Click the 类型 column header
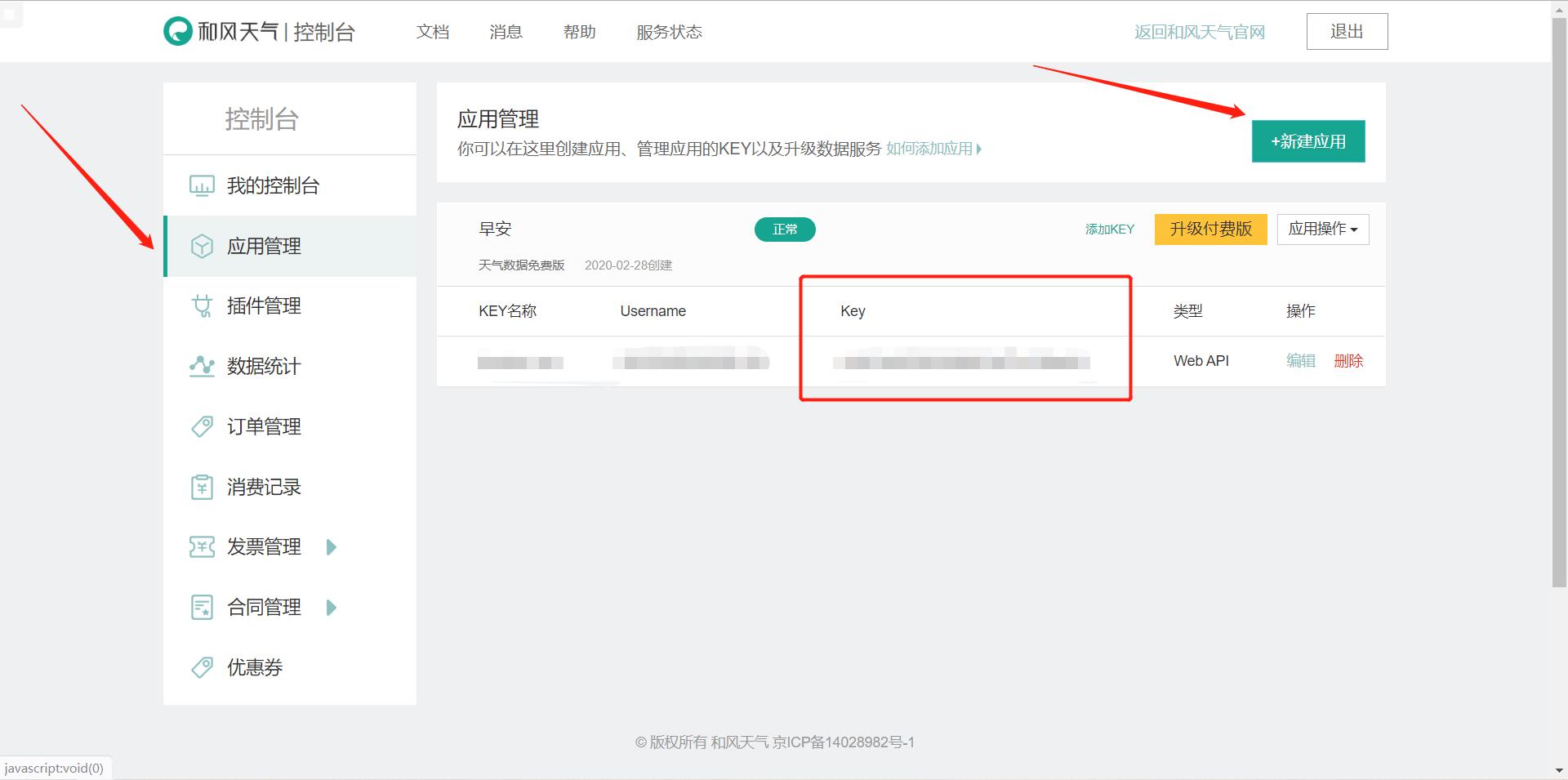The image size is (1568, 780). 1188,311
